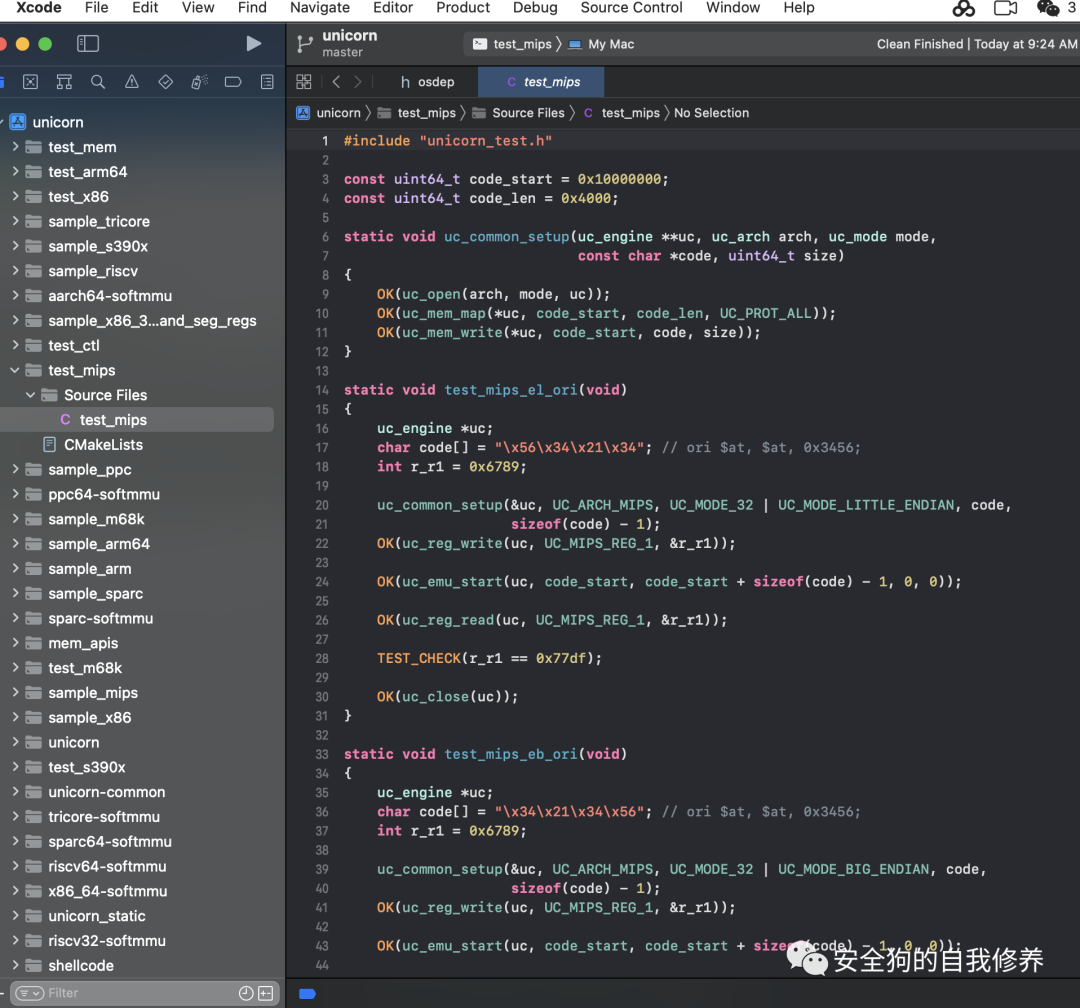The height and width of the screenshot is (1008, 1080).
Task: Choose the My Mac run destination
Action: point(601,44)
